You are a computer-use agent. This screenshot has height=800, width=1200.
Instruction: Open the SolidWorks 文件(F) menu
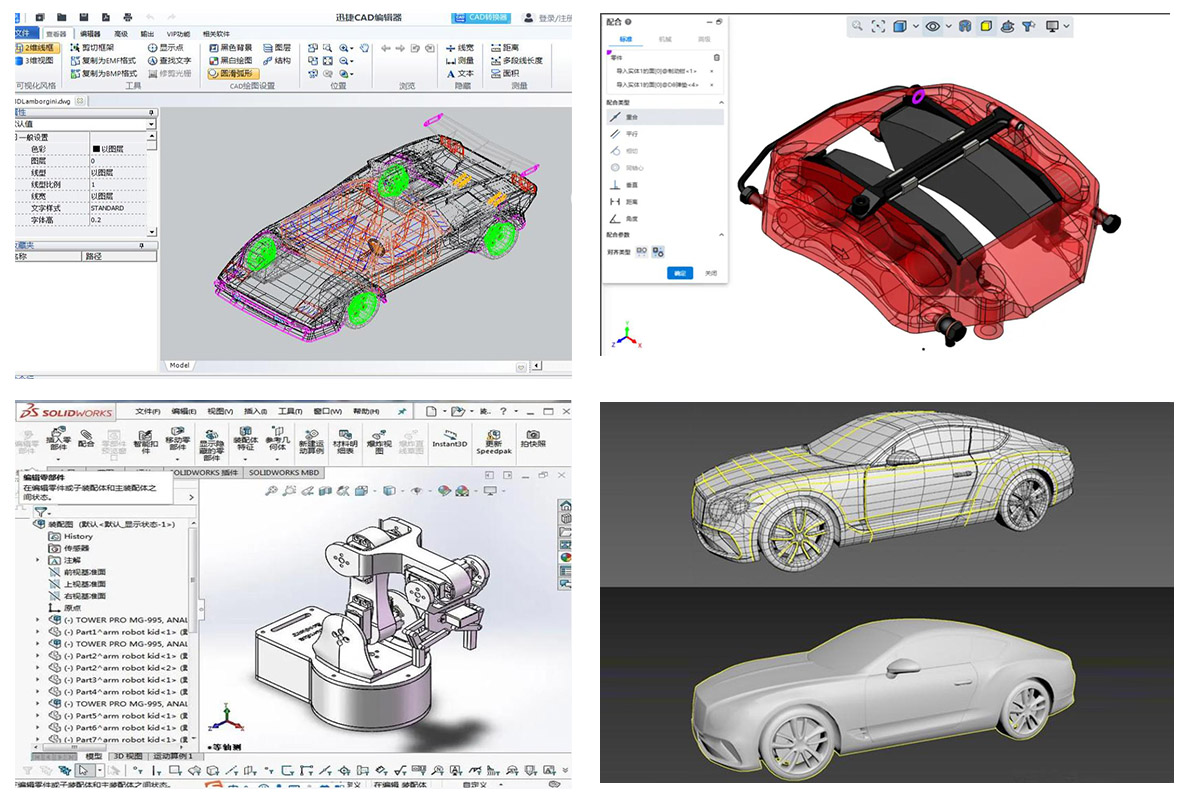coord(148,412)
